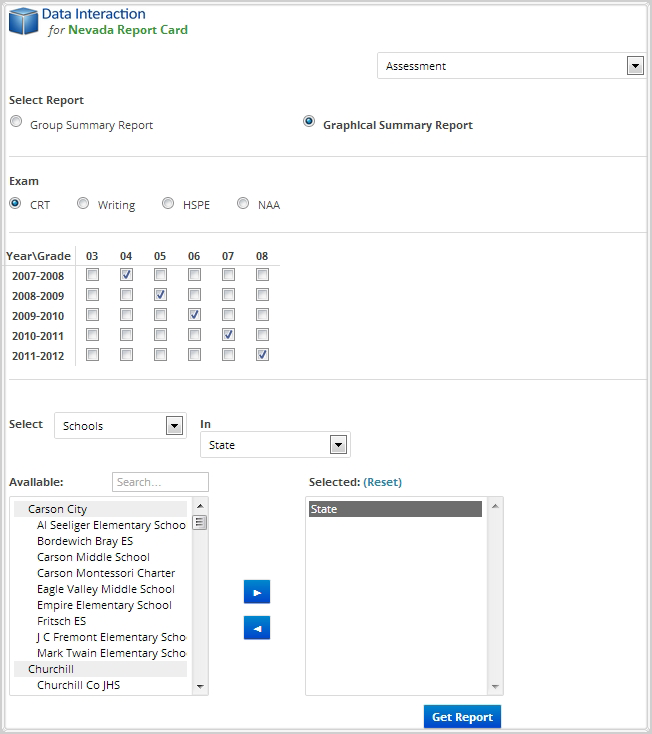Select Fritsch ES
The height and width of the screenshot is (734, 652).
coord(62,621)
